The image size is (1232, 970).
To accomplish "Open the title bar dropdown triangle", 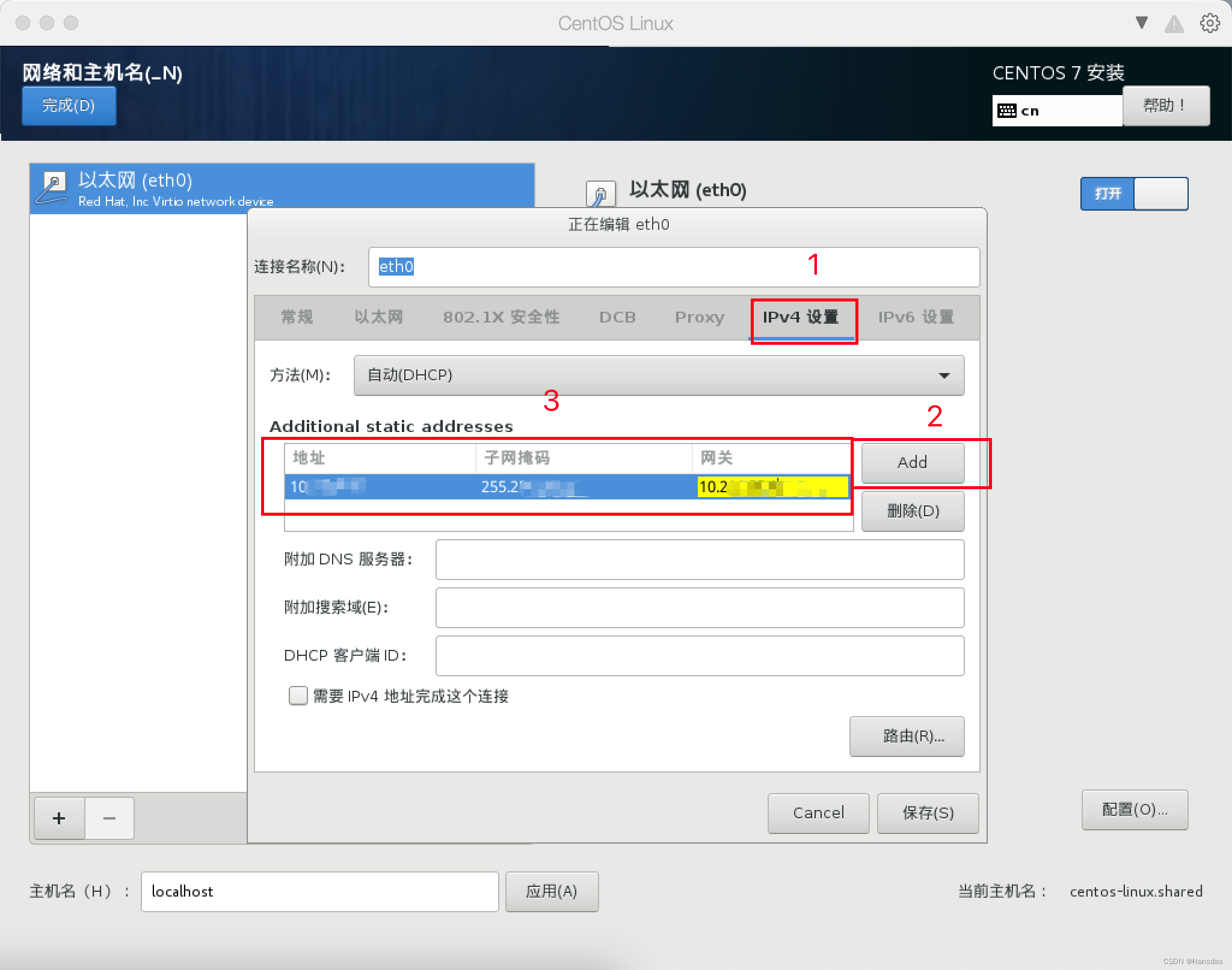I will coord(1141,23).
